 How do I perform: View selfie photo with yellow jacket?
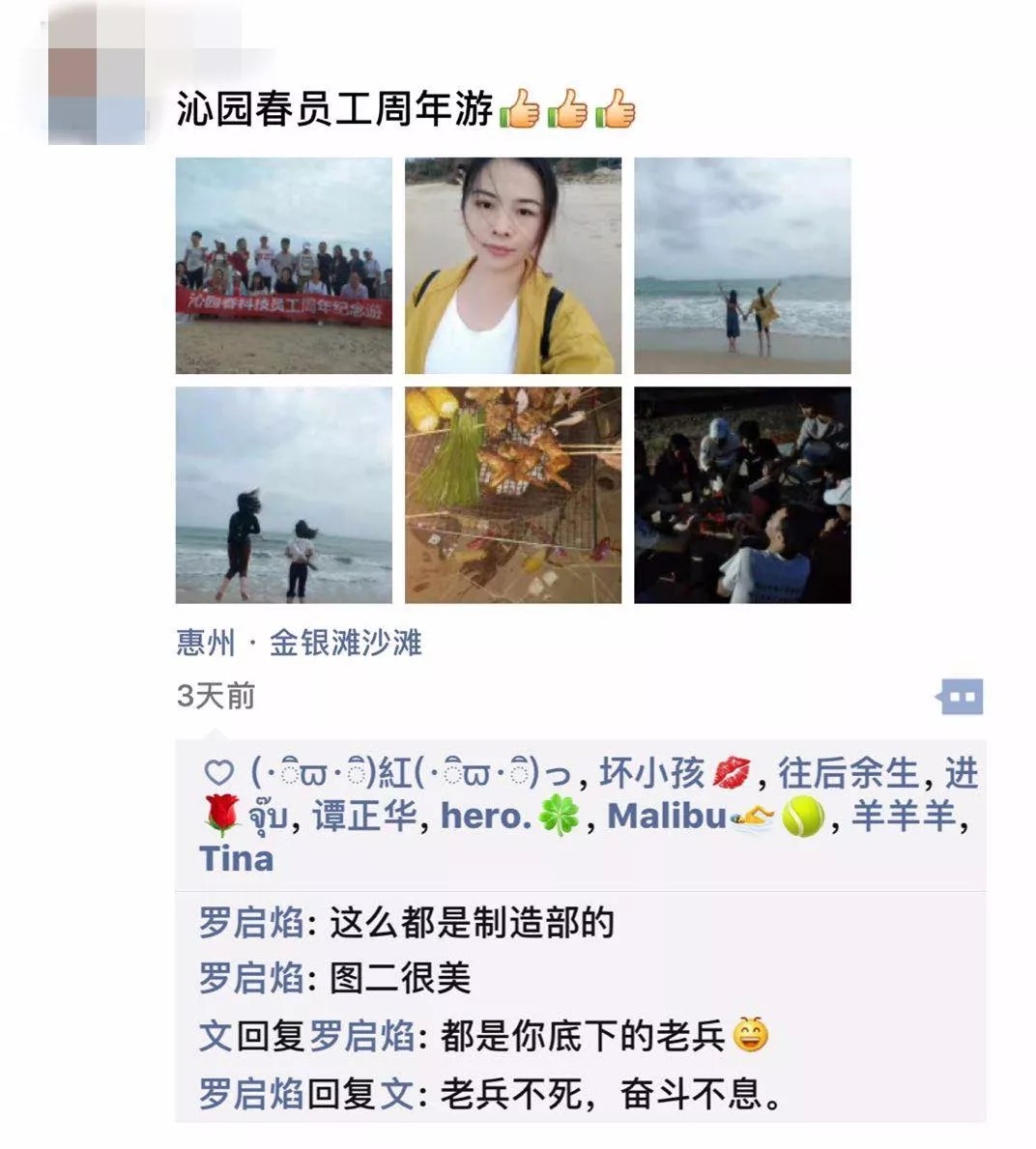coord(513,266)
